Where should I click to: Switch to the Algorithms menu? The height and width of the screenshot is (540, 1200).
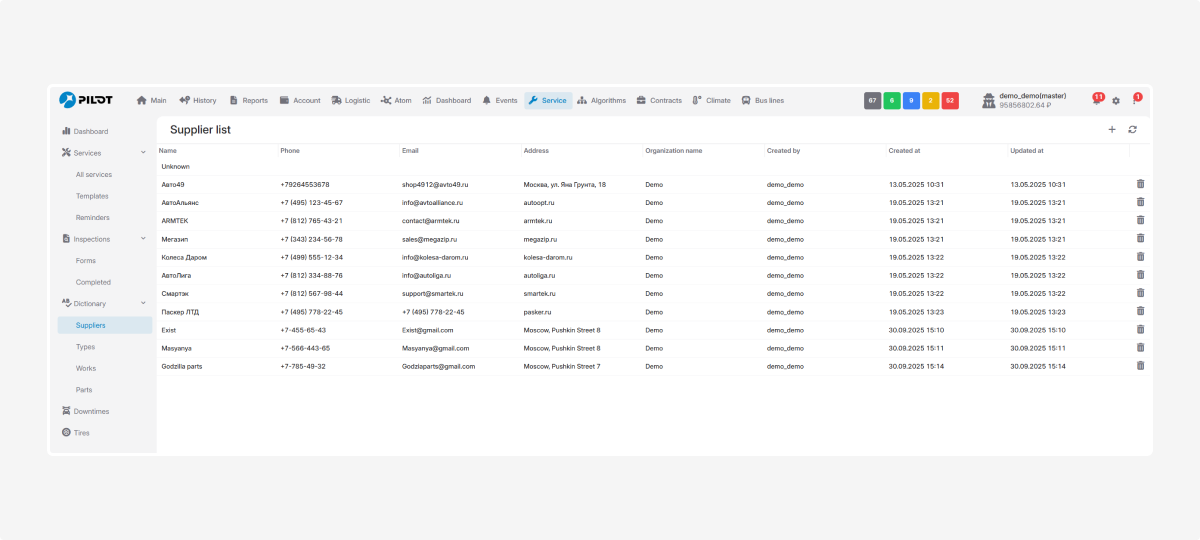pyautogui.click(x=601, y=100)
